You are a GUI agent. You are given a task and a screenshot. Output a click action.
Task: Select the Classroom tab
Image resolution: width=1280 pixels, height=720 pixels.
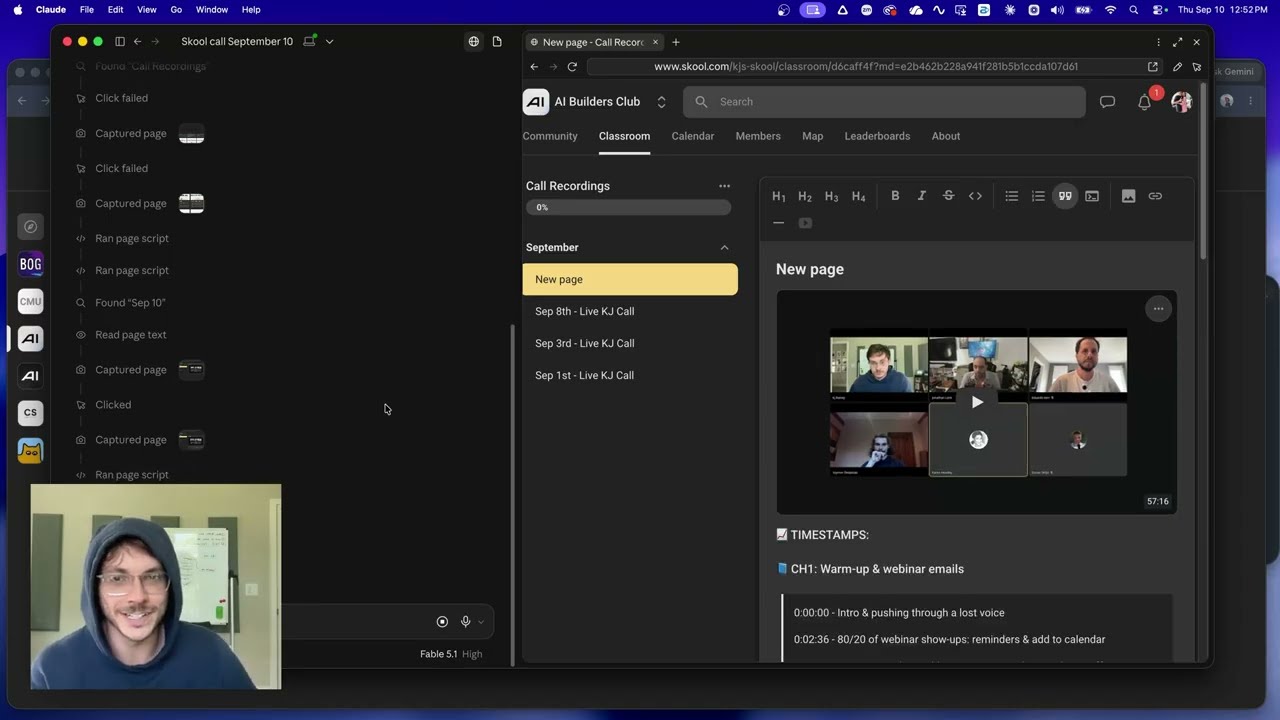pyautogui.click(x=624, y=136)
